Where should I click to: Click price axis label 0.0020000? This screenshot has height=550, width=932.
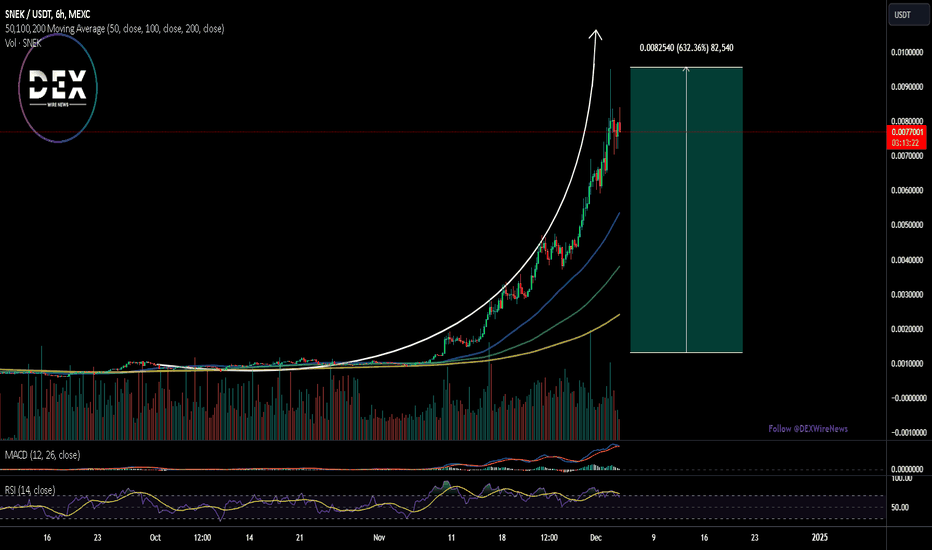click(x=907, y=329)
